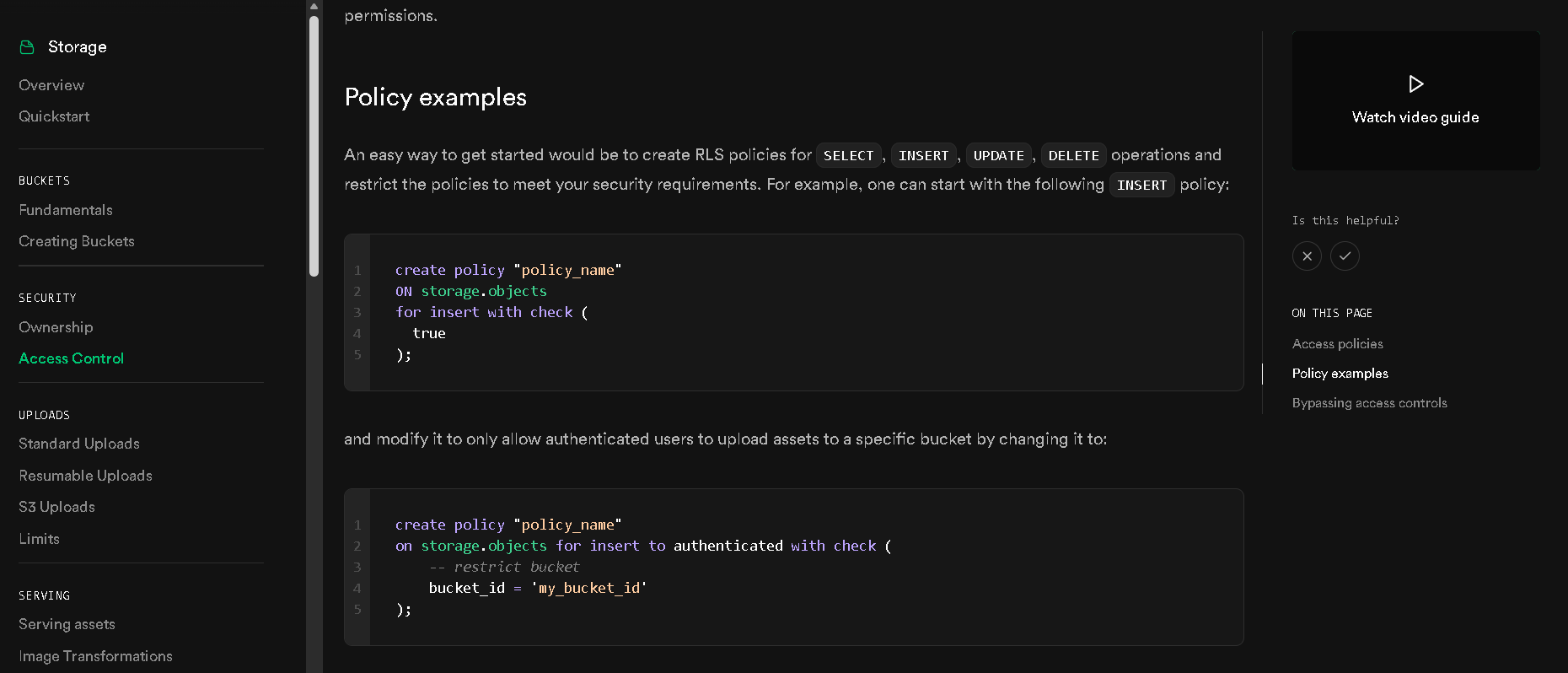Screen dimensions: 1568x673
Task: Navigate to Creating Buckets
Action: click(77, 241)
